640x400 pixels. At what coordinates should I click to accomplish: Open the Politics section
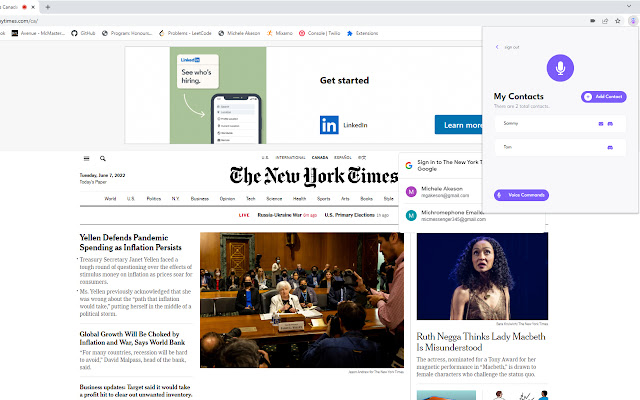[153, 199]
